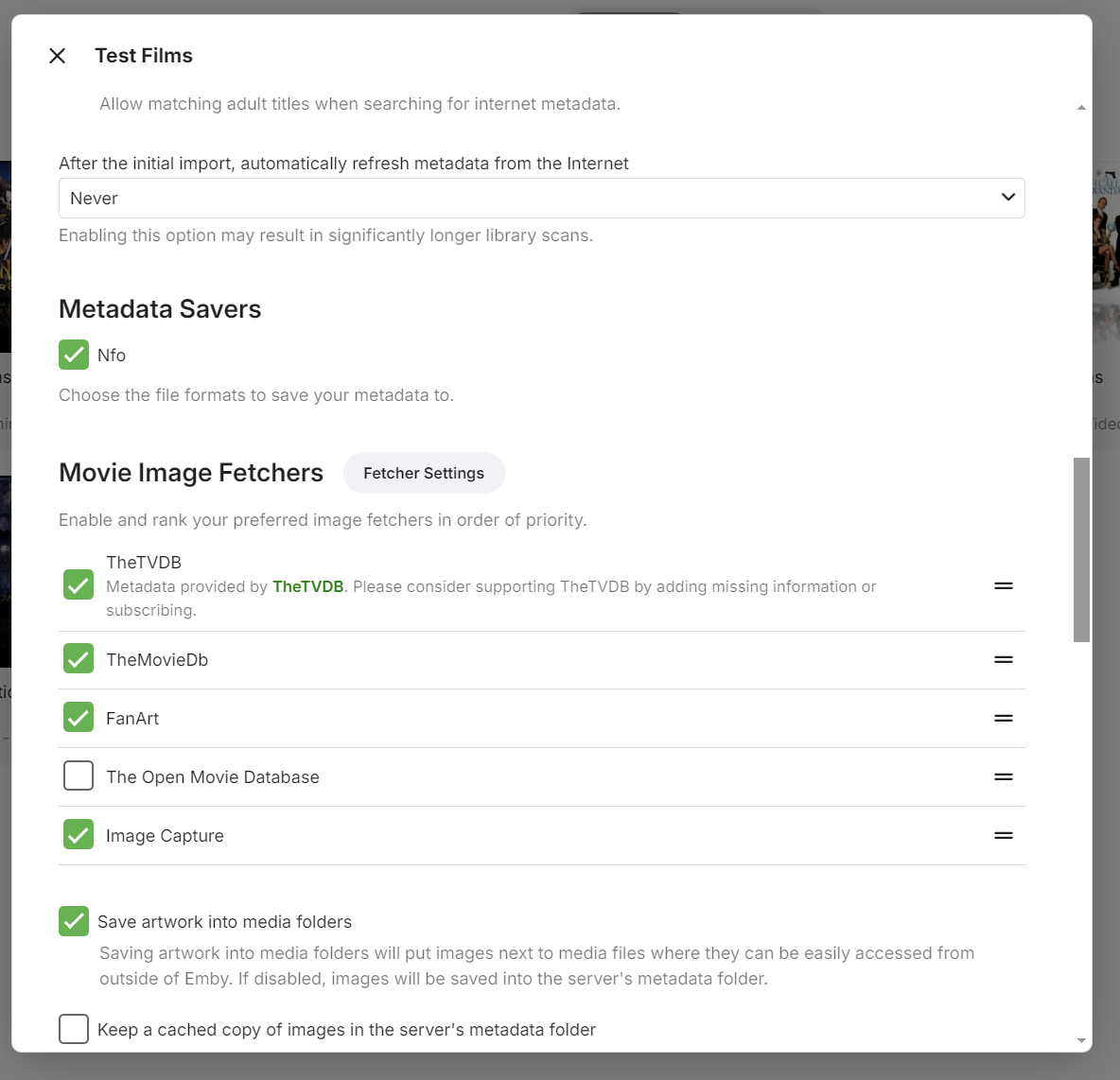Click drag handle icon for TheMovieDb
Image resolution: width=1120 pixels, height=1080 pixels.
(1004, 660)
